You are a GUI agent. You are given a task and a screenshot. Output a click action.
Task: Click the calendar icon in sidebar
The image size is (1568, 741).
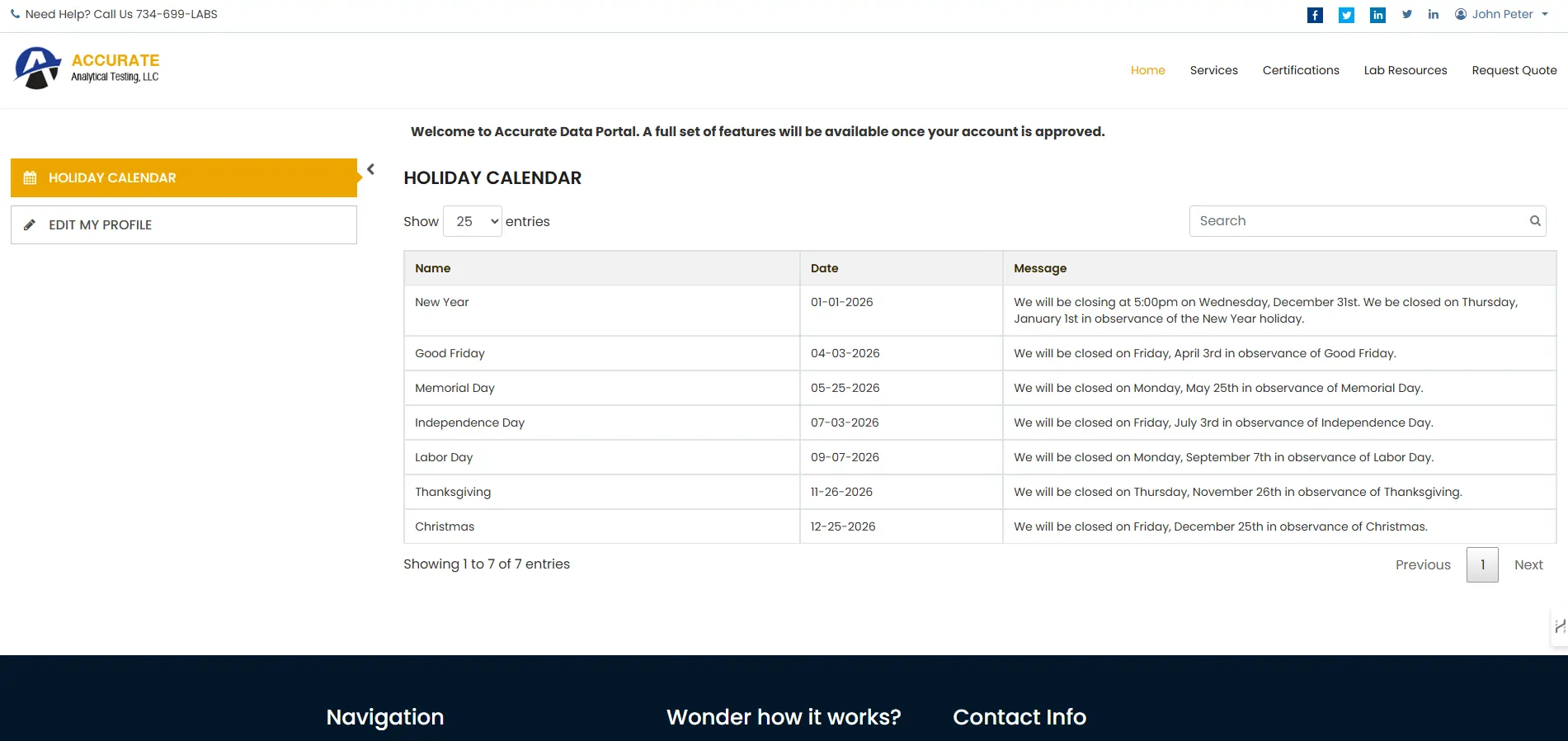point(30,177)
